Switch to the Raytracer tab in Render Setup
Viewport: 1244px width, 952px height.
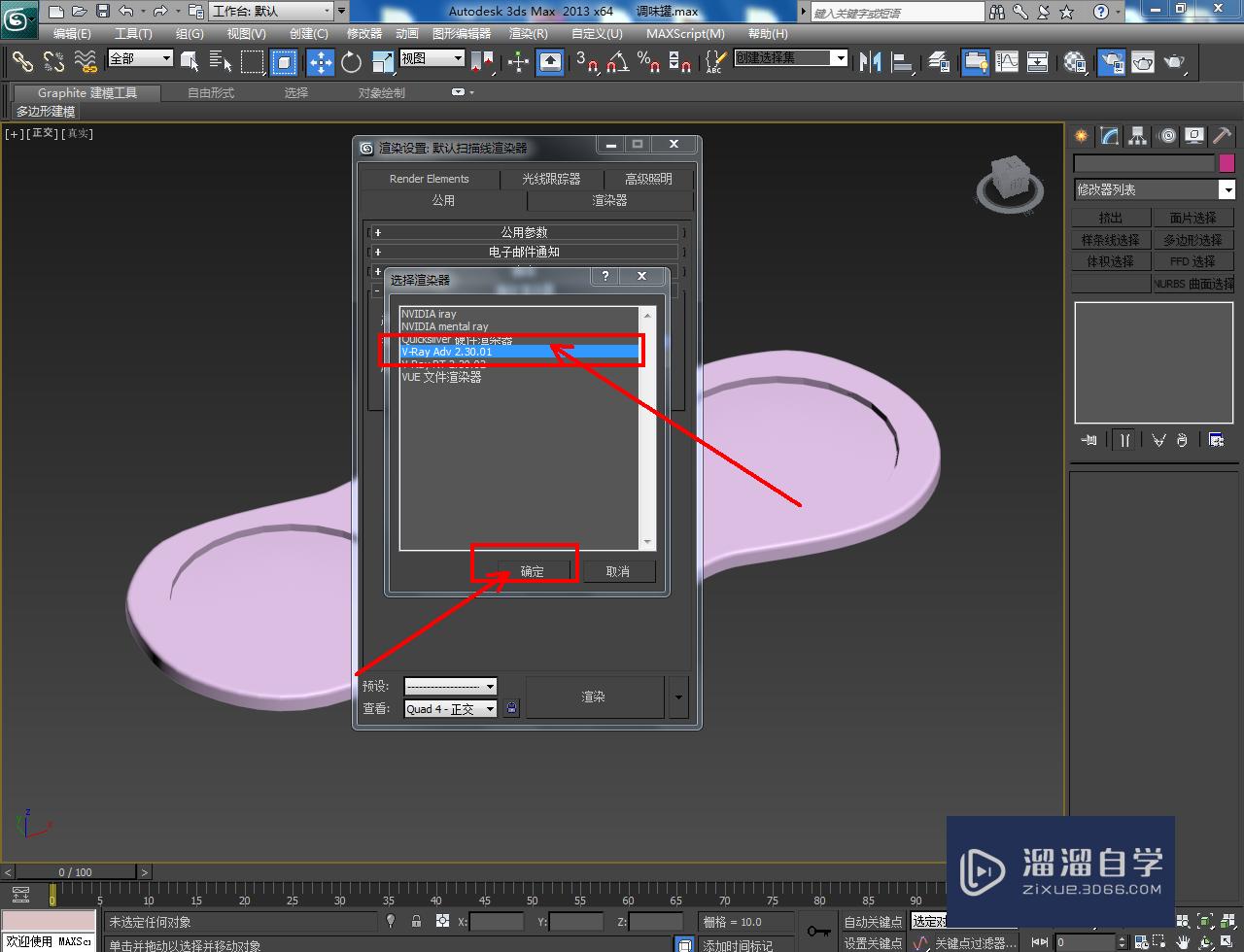(550, 179)
